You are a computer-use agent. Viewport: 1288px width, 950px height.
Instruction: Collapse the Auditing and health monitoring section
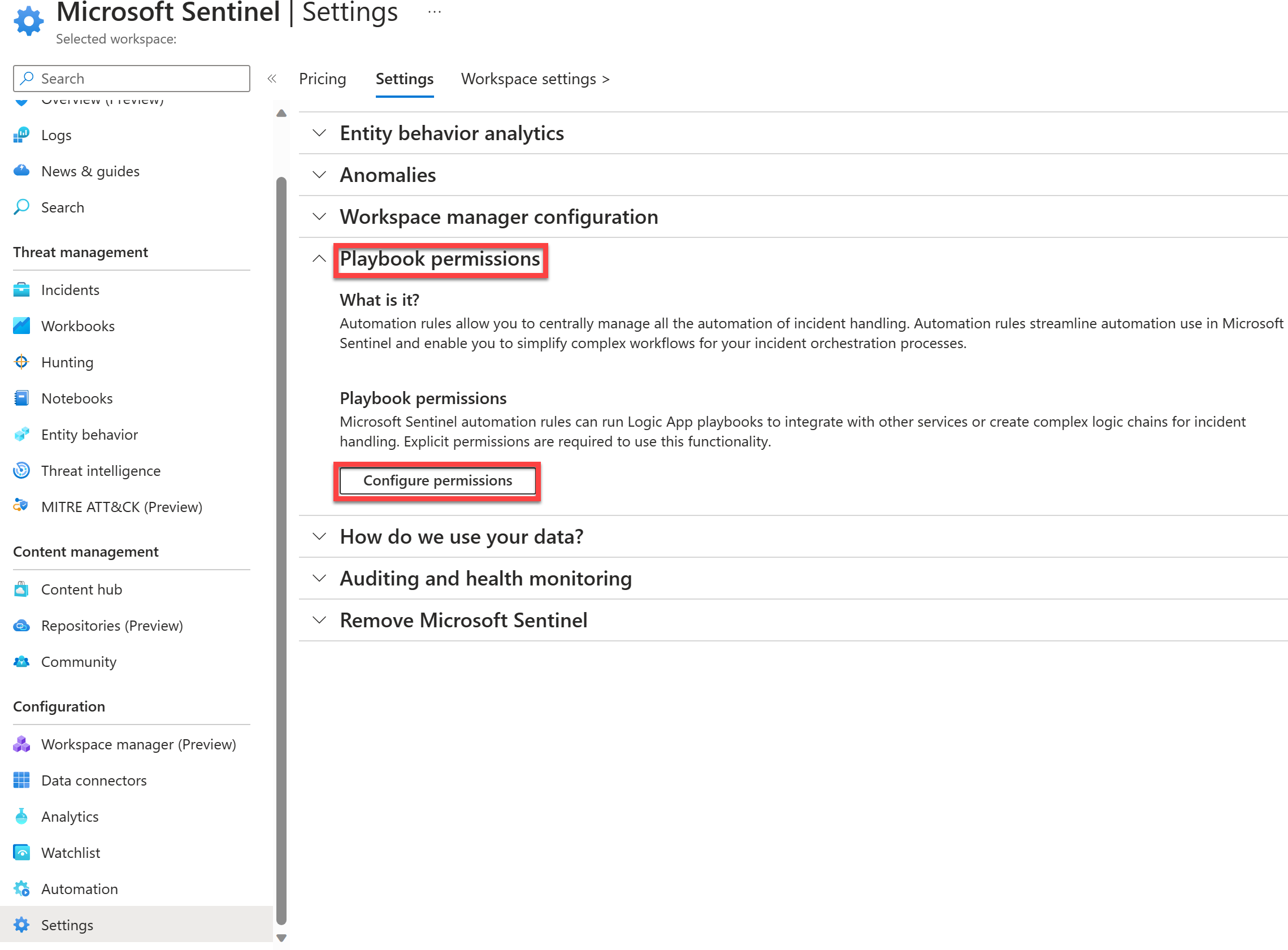pyautogui.click(x=319, y=578)
